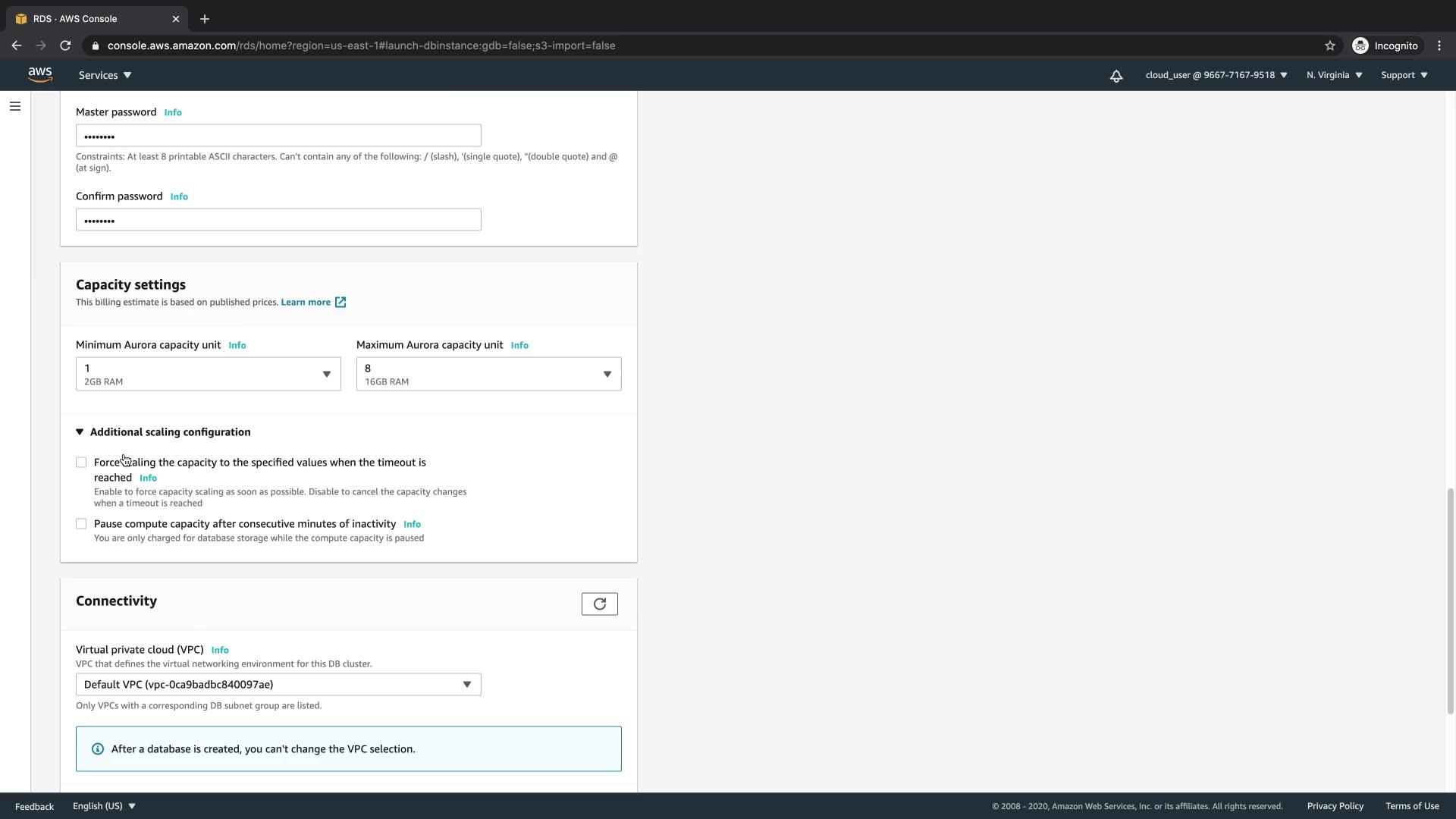Enable pause compute capacity checkbox

pyautogui.click(x=81, y=524)
